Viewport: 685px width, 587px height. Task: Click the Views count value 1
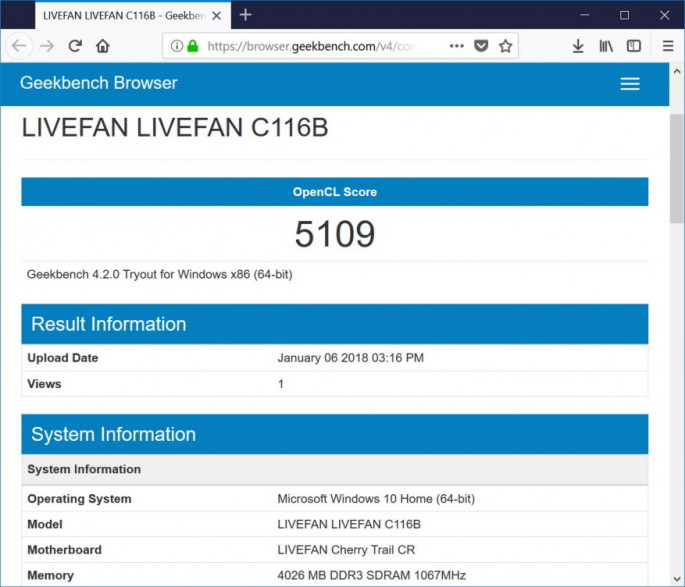[280, 384]
